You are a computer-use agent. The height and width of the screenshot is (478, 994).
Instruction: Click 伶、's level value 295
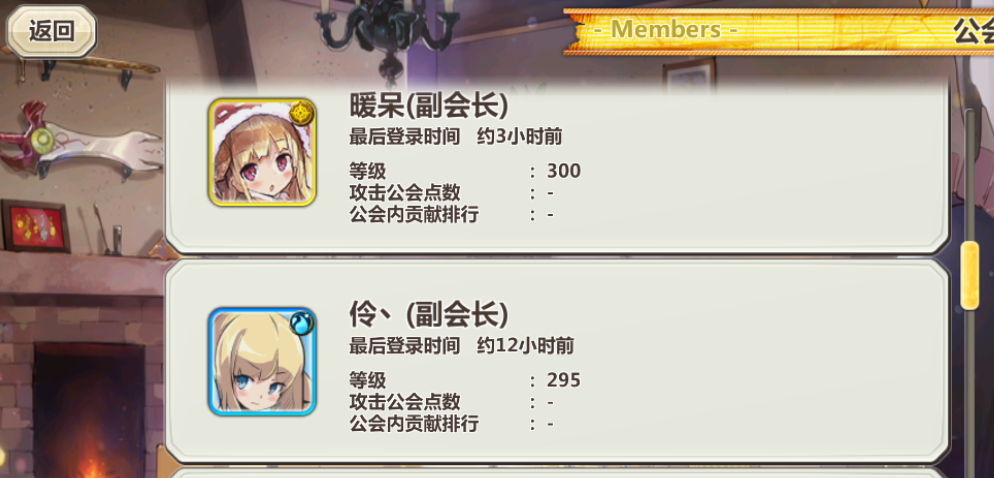[564, 380]
